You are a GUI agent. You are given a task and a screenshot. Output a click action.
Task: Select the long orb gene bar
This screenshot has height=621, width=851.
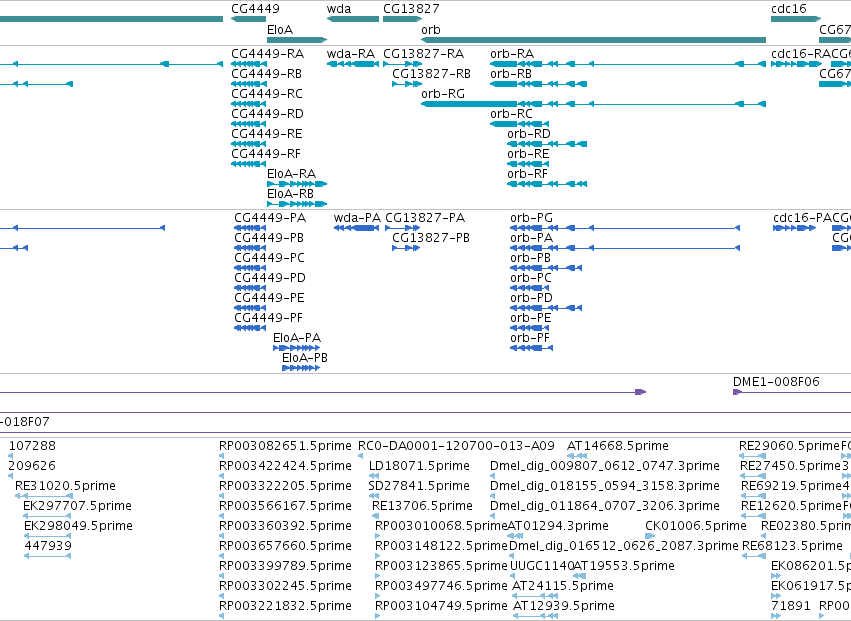coord(593,40)
